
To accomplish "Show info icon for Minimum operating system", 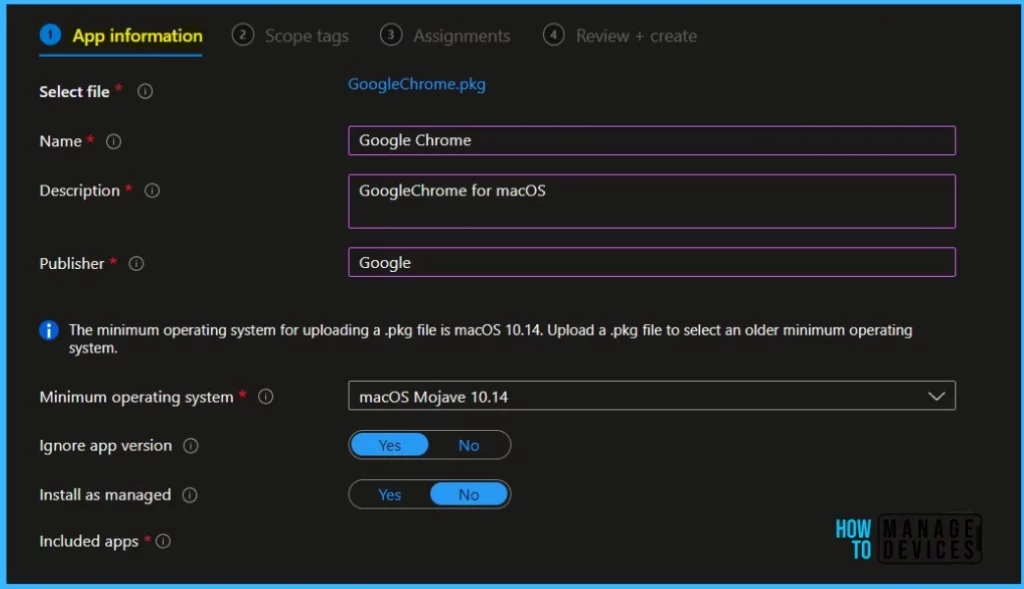I will point(266,396).
